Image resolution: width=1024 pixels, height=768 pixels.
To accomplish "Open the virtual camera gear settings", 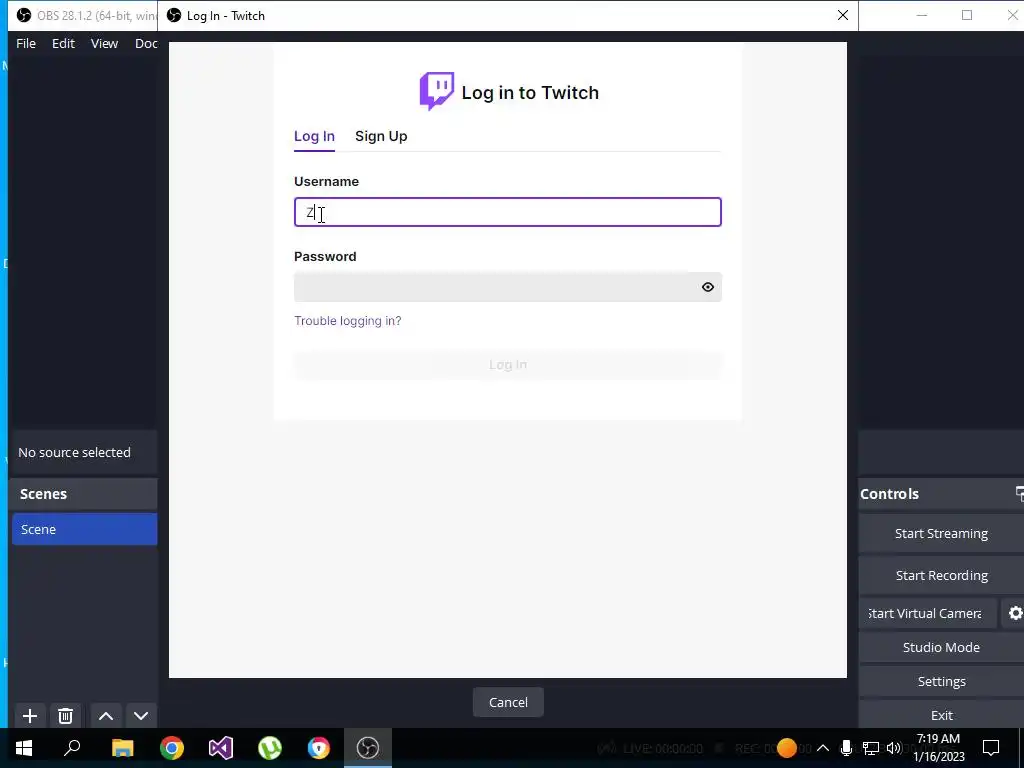I will [1015, 613].
